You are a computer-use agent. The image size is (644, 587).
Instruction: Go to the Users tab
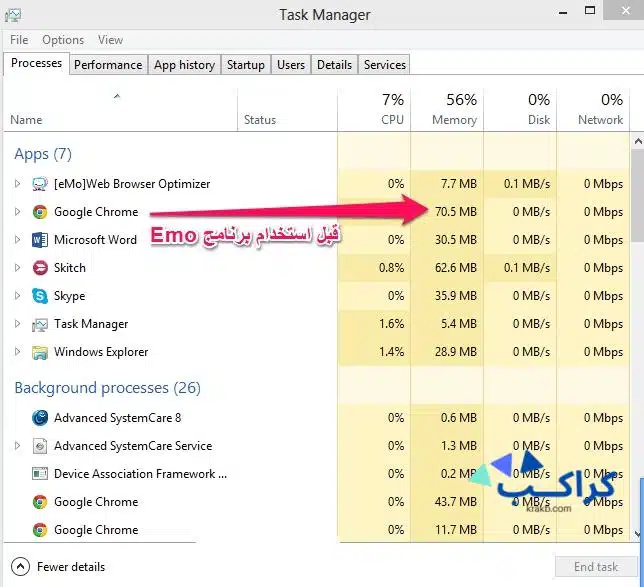point(291,65)
